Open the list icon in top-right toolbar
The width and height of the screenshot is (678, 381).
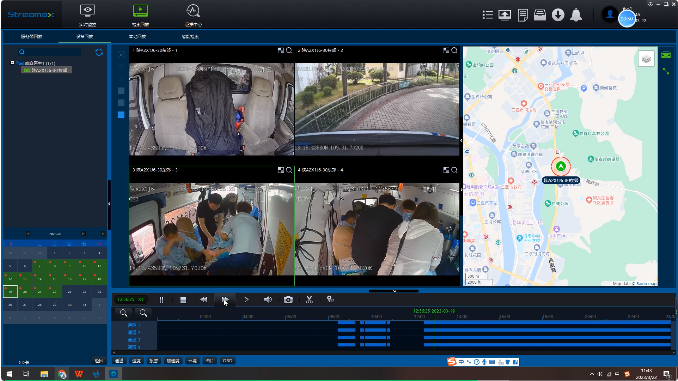[488, 15]
